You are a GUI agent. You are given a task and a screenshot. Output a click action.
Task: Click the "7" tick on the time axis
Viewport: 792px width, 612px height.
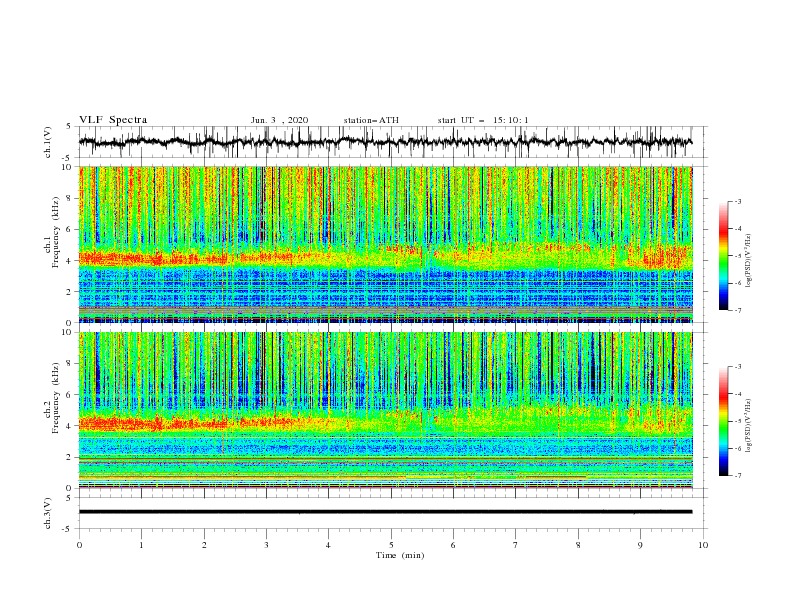[x=516, y=545]
